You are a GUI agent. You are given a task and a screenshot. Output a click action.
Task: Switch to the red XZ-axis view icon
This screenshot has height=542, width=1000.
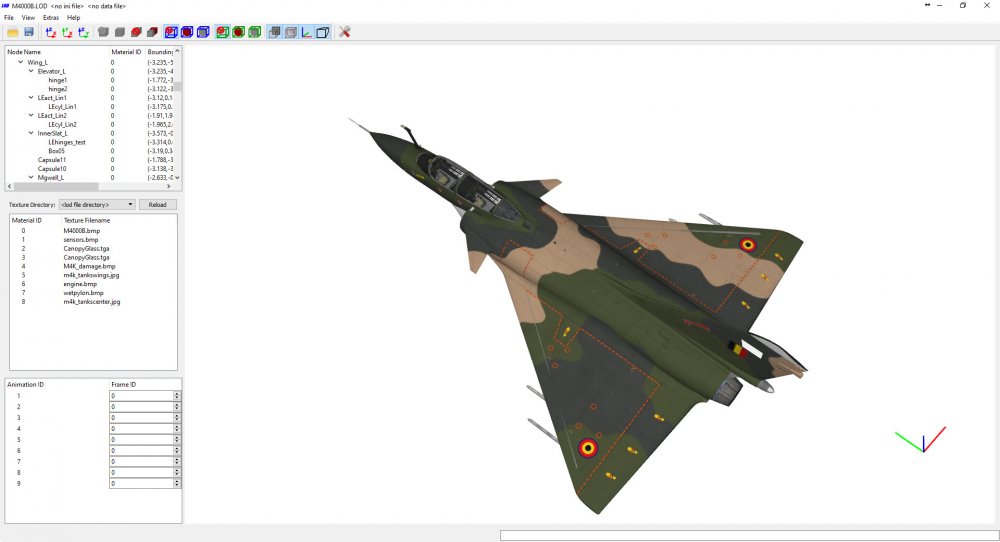point(51,32)
